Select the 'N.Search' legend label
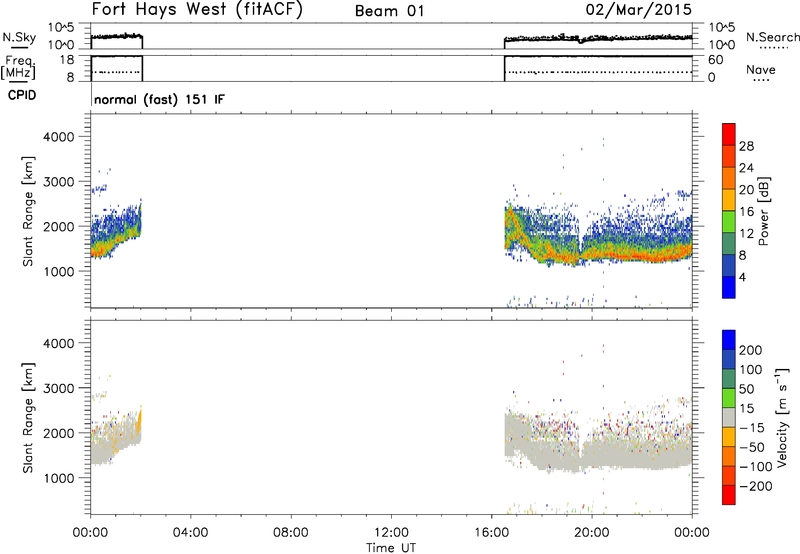800x554 pixels. (x=772, y=37)
